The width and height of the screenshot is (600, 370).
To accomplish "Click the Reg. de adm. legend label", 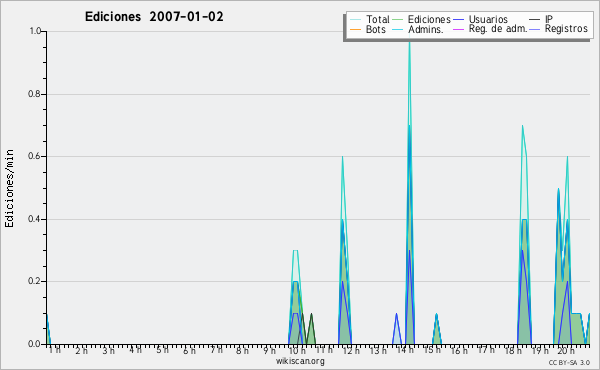I will (498, 29).
